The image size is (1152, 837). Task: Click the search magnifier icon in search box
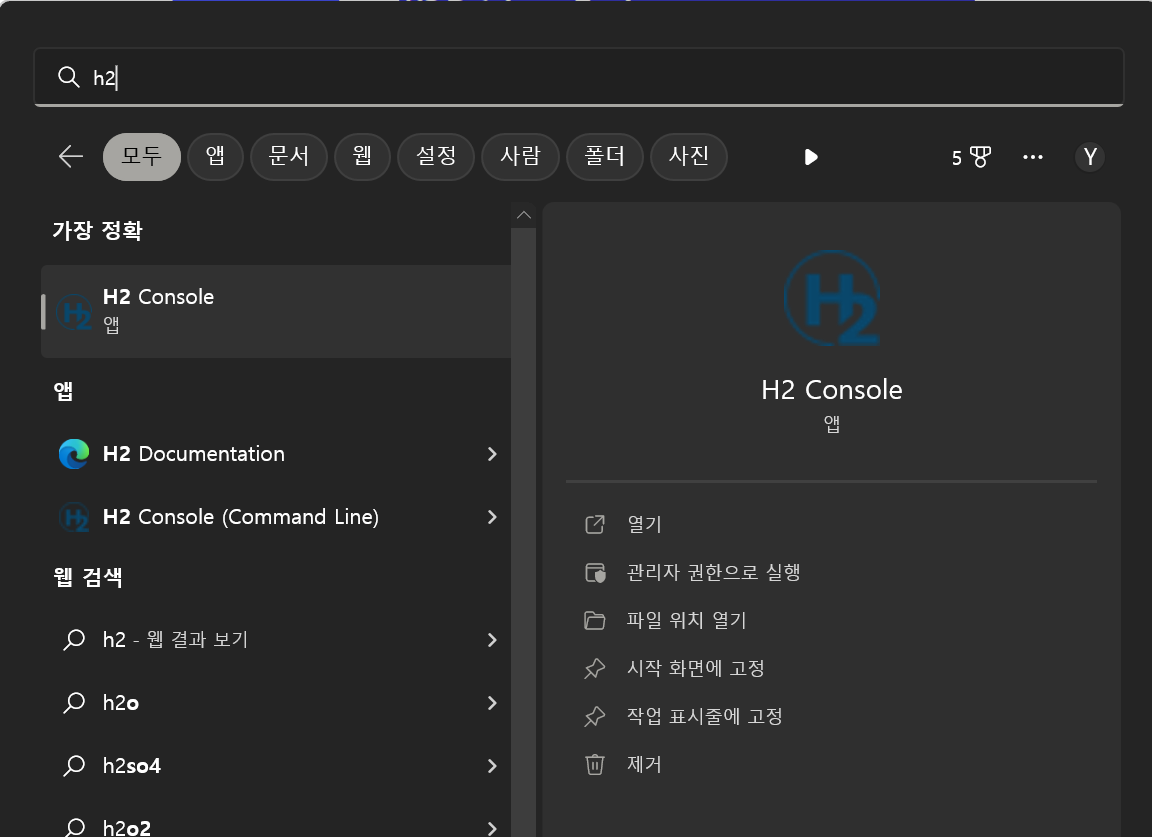[68, 77]
